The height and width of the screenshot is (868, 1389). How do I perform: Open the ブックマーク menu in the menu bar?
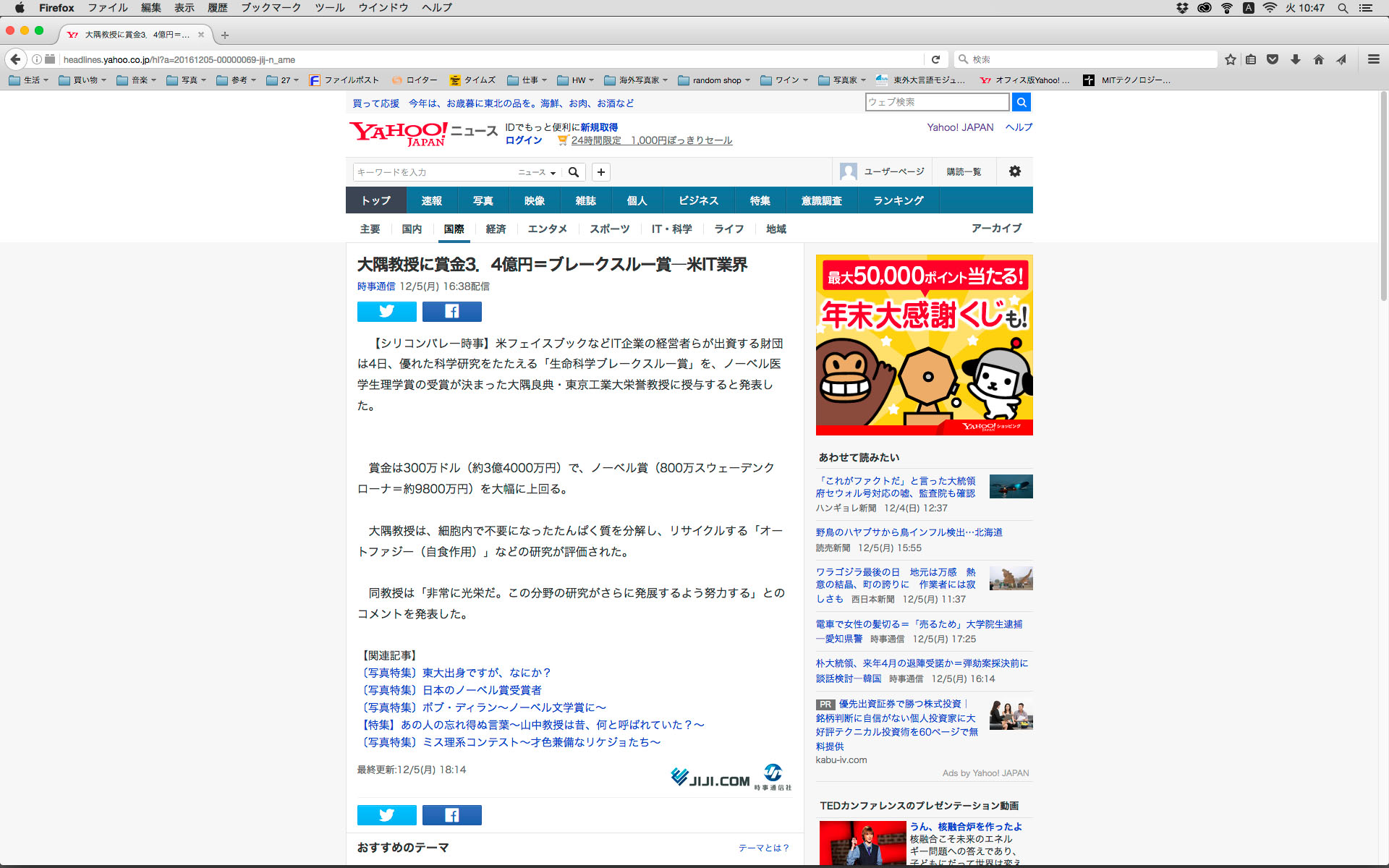coord(271,7)
